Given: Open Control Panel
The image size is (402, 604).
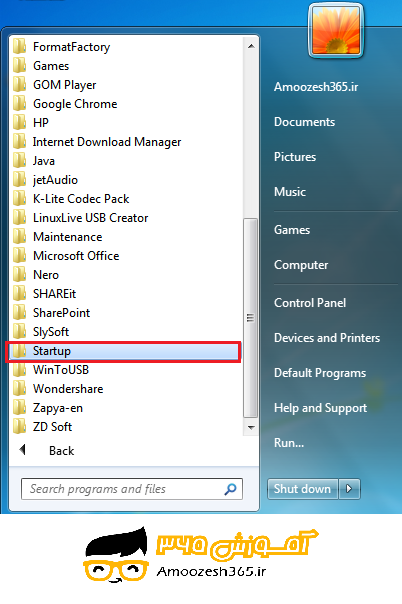Looking at the screenshot, I should [x=310, y=303].
